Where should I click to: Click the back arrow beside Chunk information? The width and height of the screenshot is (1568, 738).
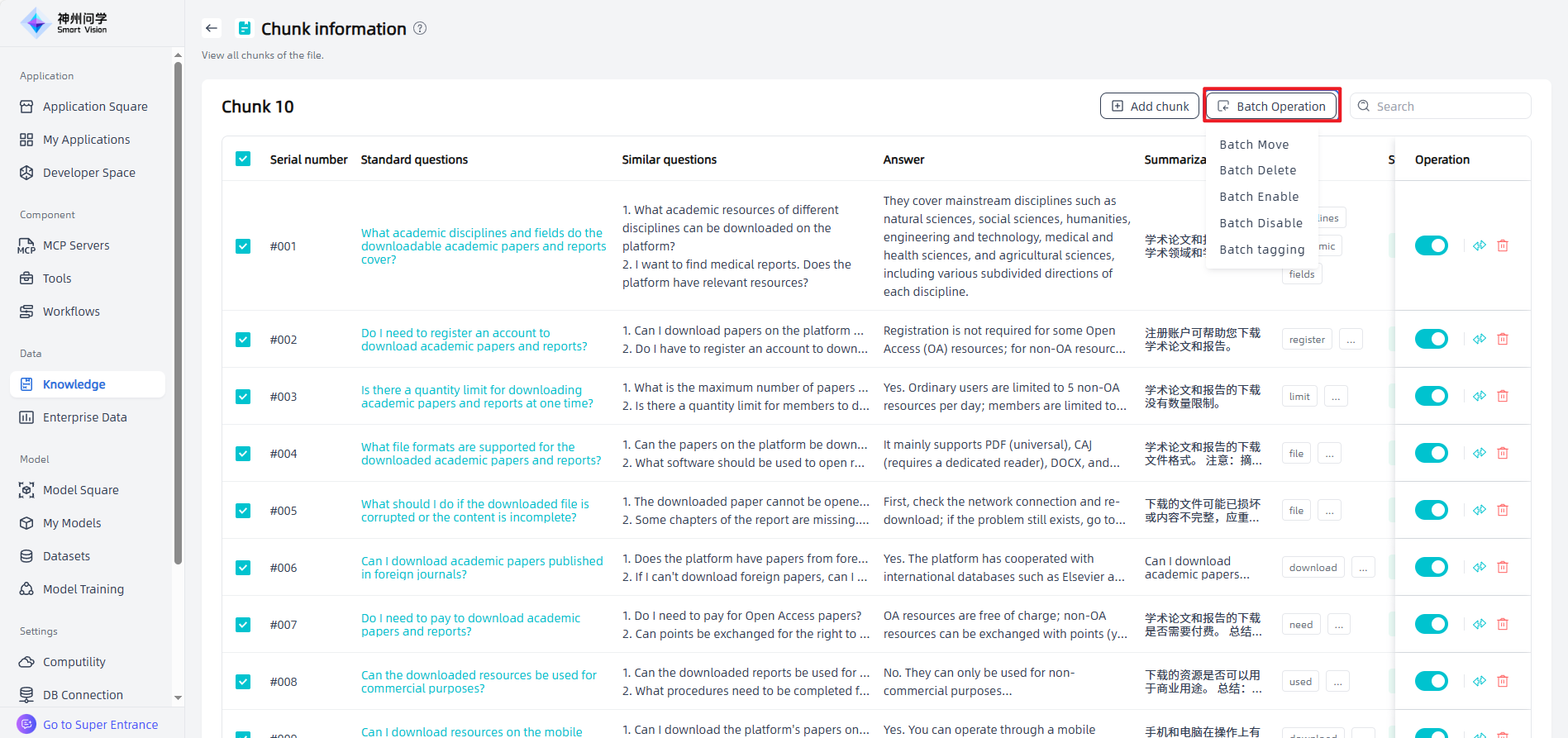(212, 28)
